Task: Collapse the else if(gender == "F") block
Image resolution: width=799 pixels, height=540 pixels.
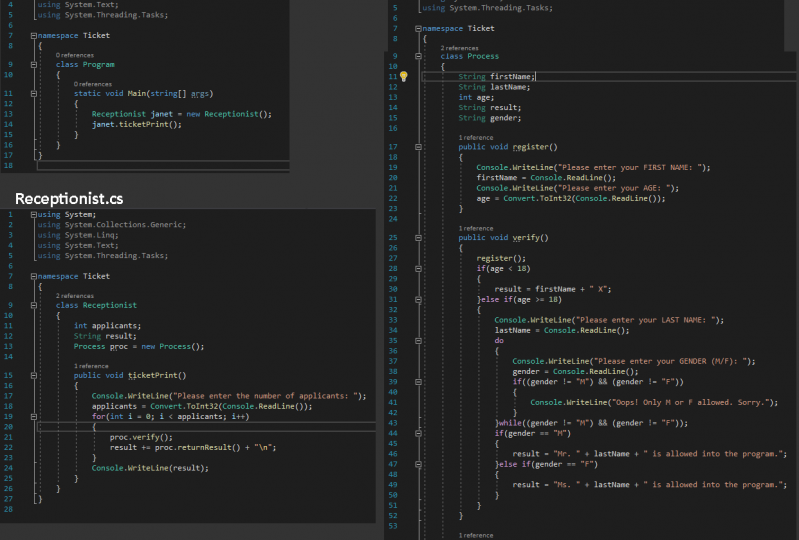Action: coord(418,465)
